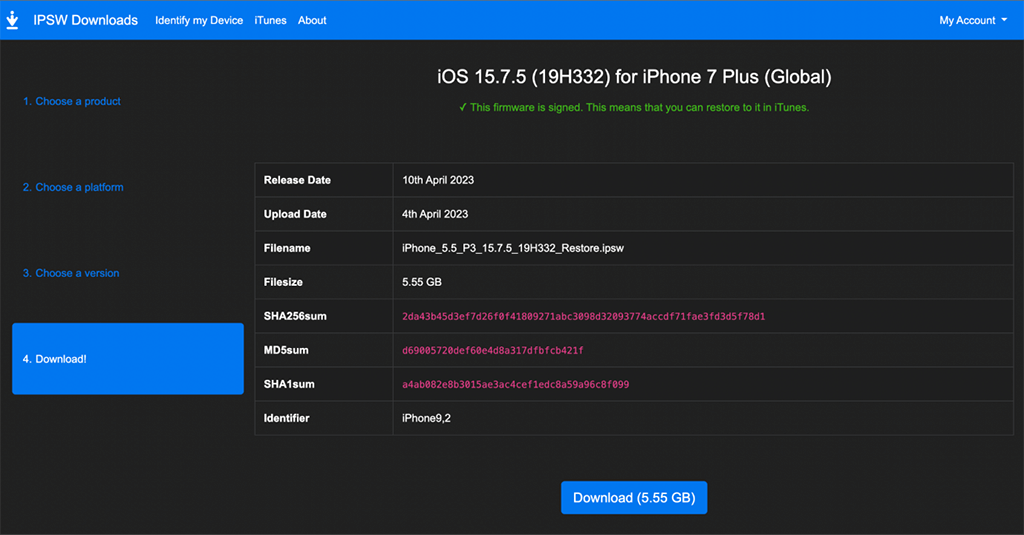Click the iPhone9,2 identifier value
The width and height of the screenshot is (1024, 535).
tap(426, 418)
